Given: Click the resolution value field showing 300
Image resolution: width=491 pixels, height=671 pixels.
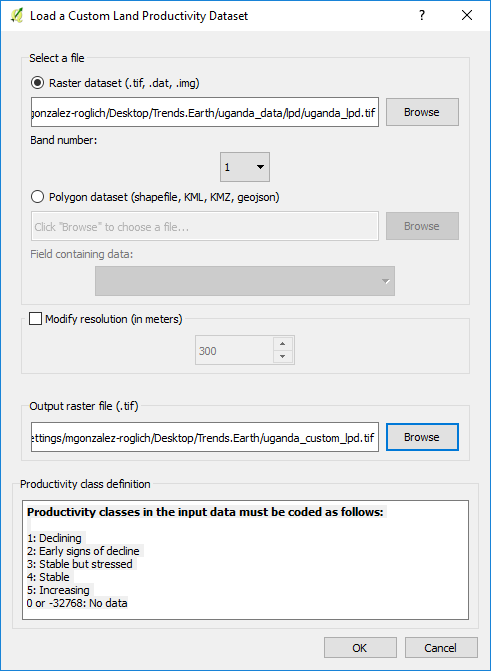Looking at the screenshot, I should point(235,350).
